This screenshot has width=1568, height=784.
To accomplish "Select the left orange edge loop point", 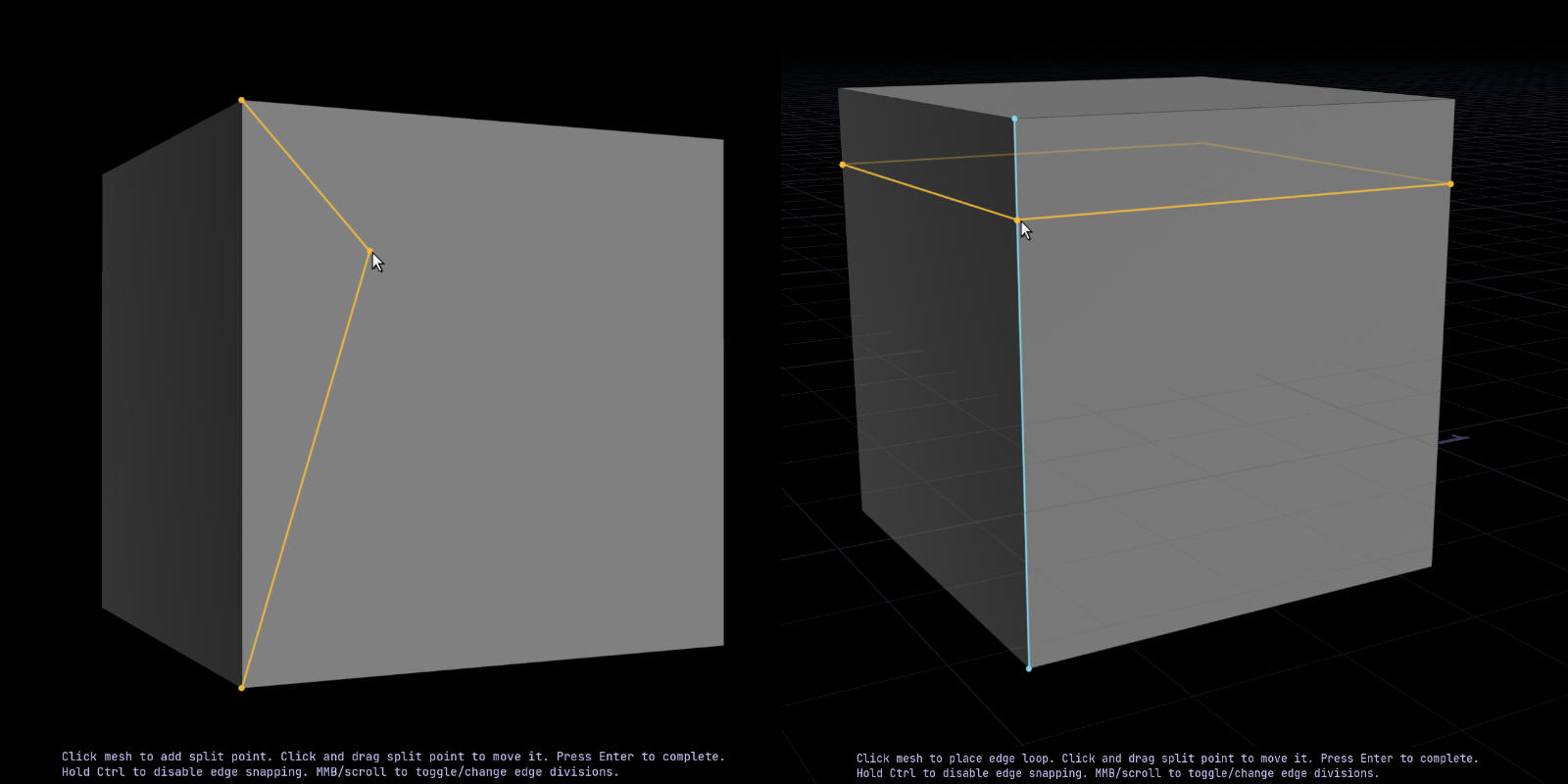I will click(843, 165).
